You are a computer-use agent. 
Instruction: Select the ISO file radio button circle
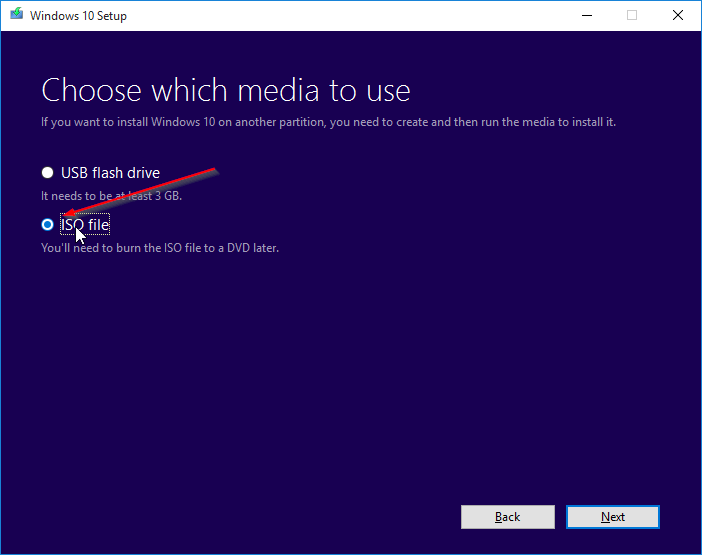pyautogui.click(x=47, y=225)
